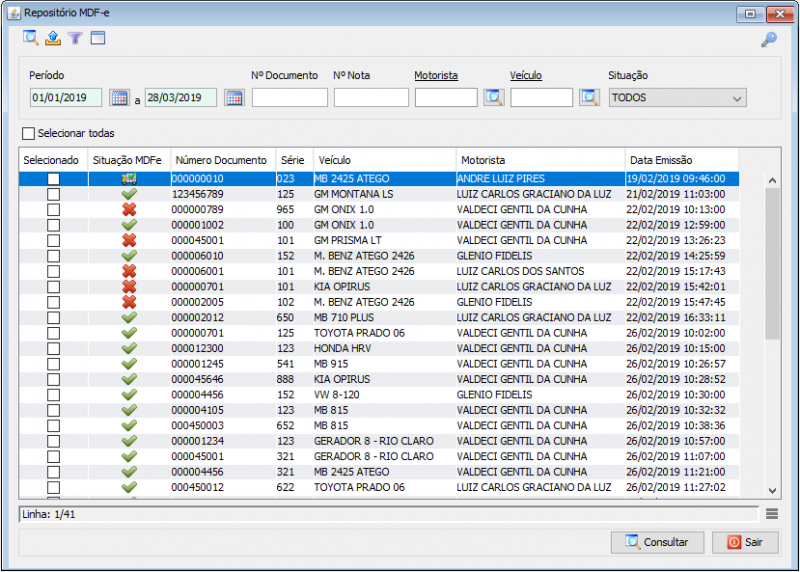Viewport: 800px width, 572px height.
Task: Click green check status for document 000006010
Action: click(129, 256)
